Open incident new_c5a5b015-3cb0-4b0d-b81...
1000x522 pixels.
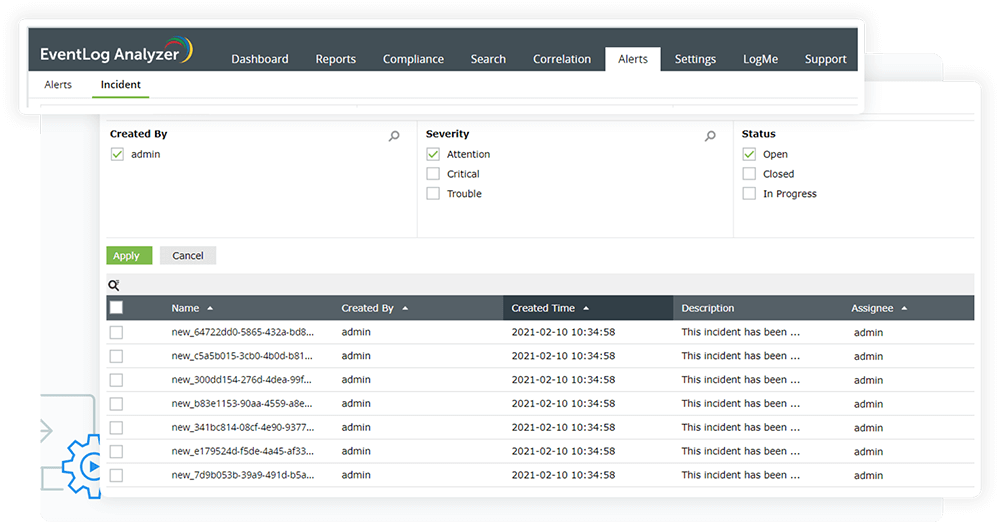(x=242, y=355)
